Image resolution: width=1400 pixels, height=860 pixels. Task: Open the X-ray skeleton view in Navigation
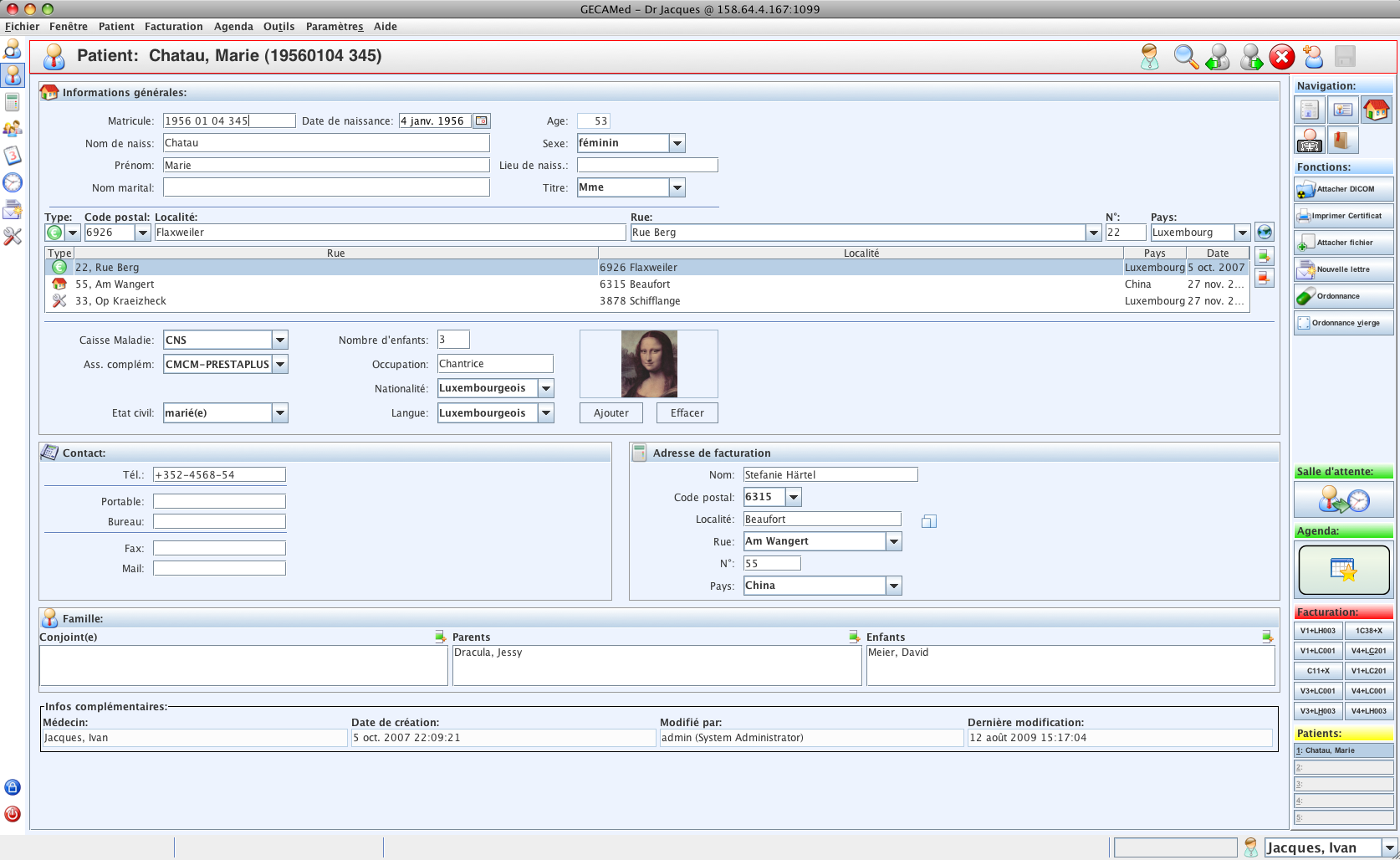[x=1310, y=141]
